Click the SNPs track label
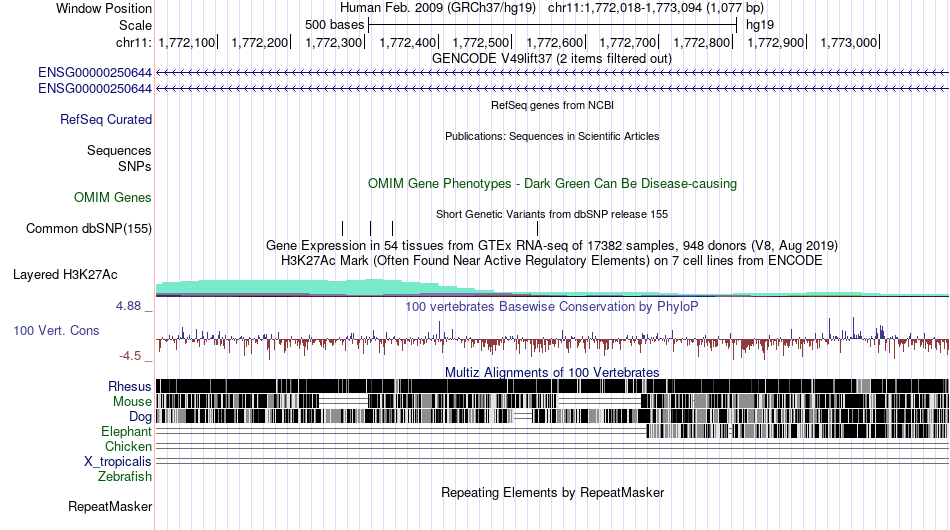 click(x=135, y=166)
